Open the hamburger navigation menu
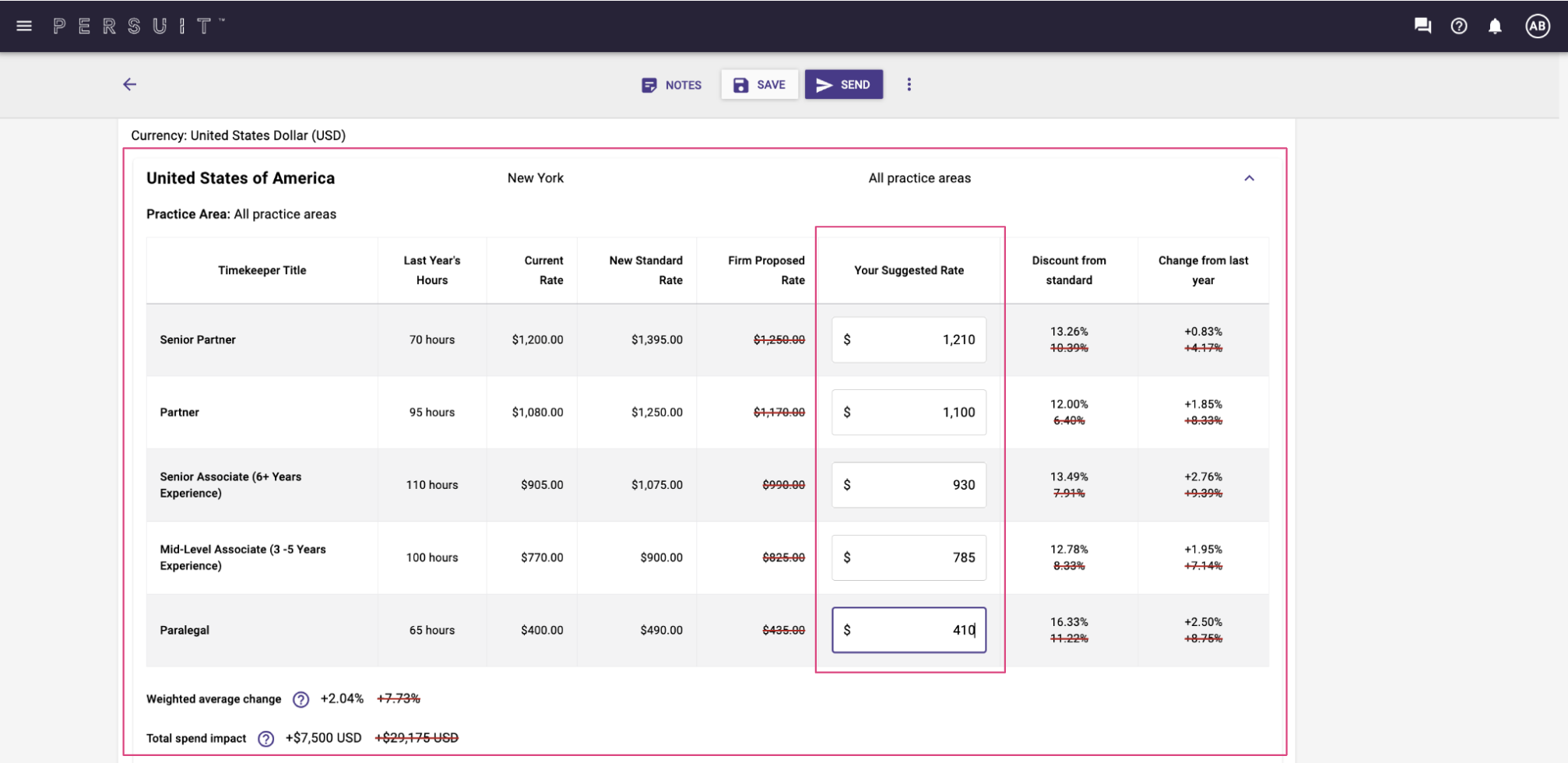 click(24, 26)
